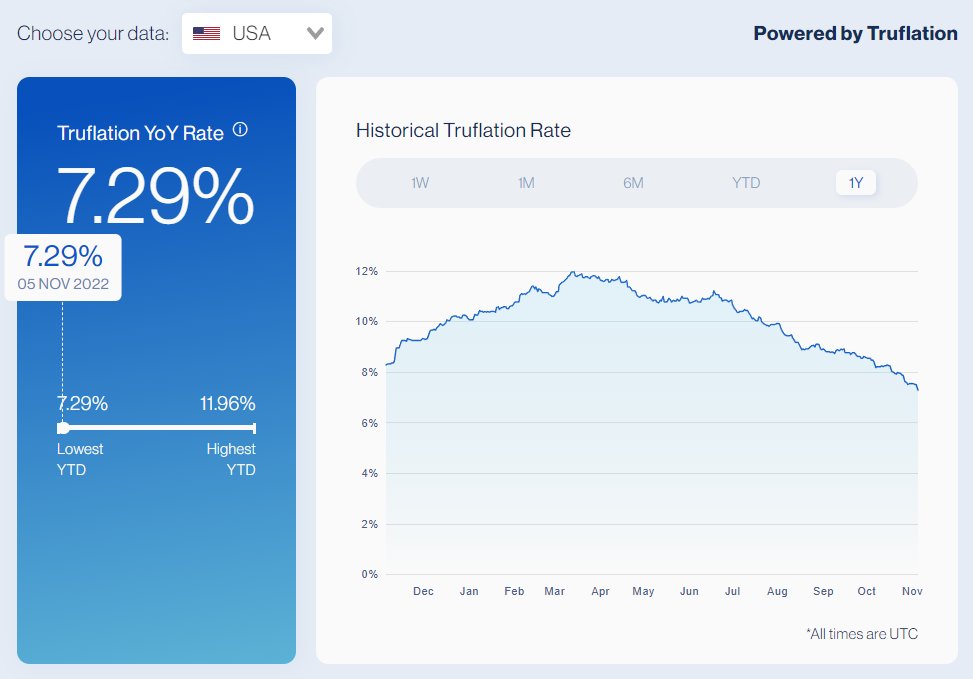Click the Dec label on chart axis
This screenshot has width=973, height=679.
tap(423, 591)
